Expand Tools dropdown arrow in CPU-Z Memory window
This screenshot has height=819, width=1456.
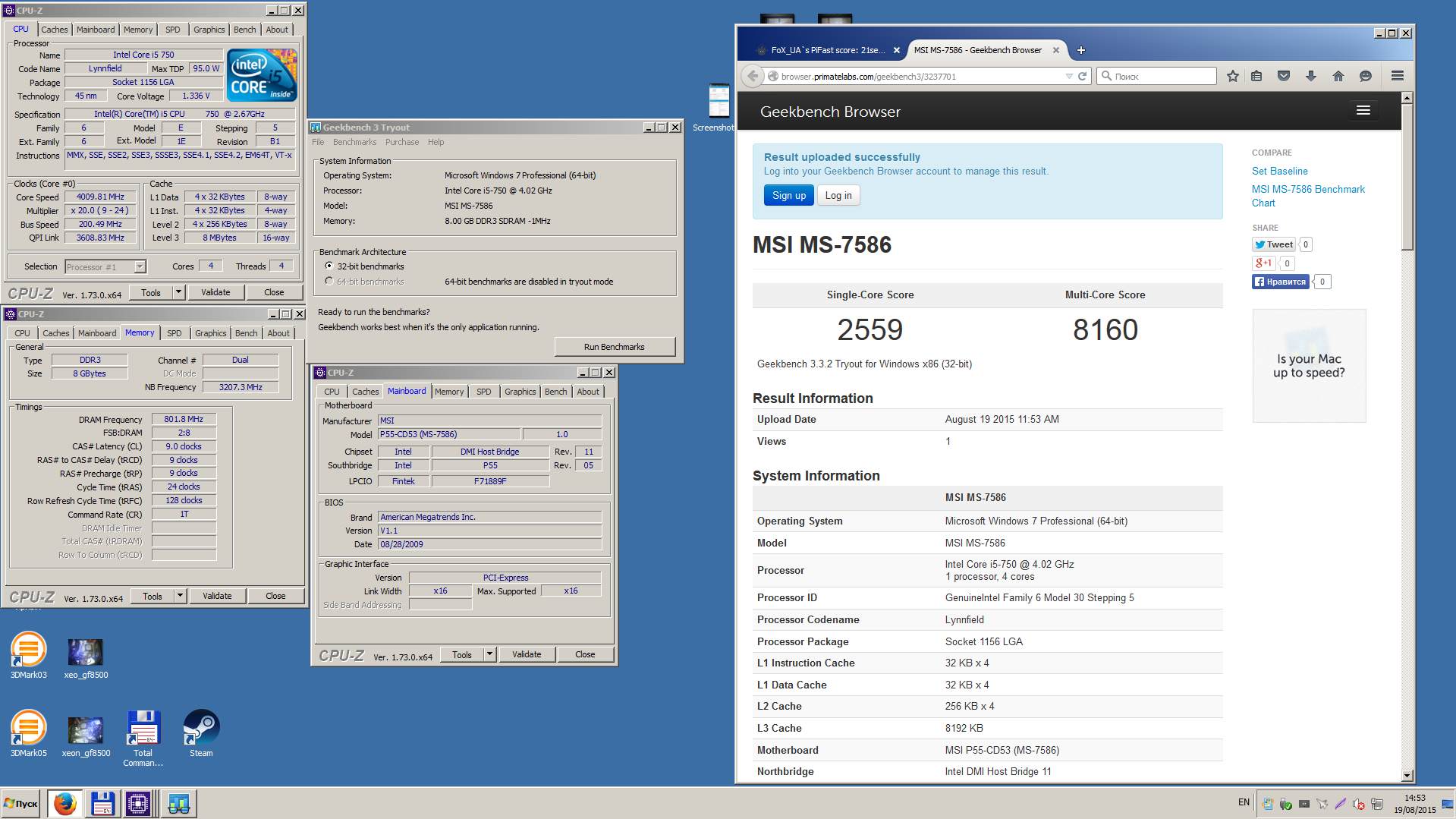tap(180, 596)
